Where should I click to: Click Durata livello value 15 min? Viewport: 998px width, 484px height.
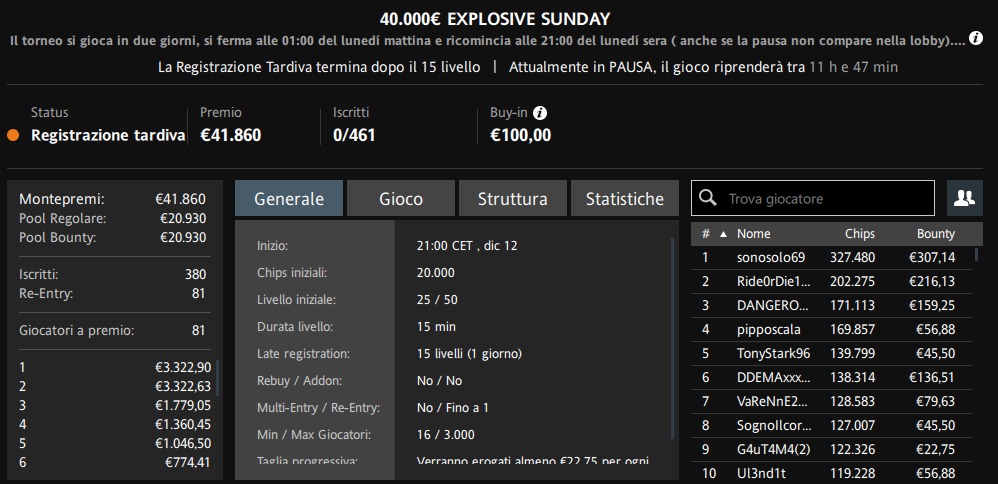(436, 327)
